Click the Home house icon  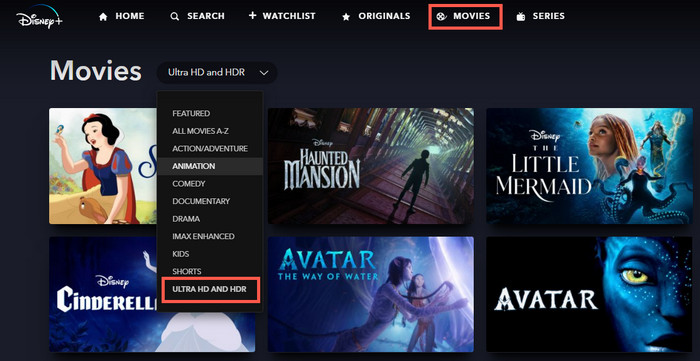103,17
